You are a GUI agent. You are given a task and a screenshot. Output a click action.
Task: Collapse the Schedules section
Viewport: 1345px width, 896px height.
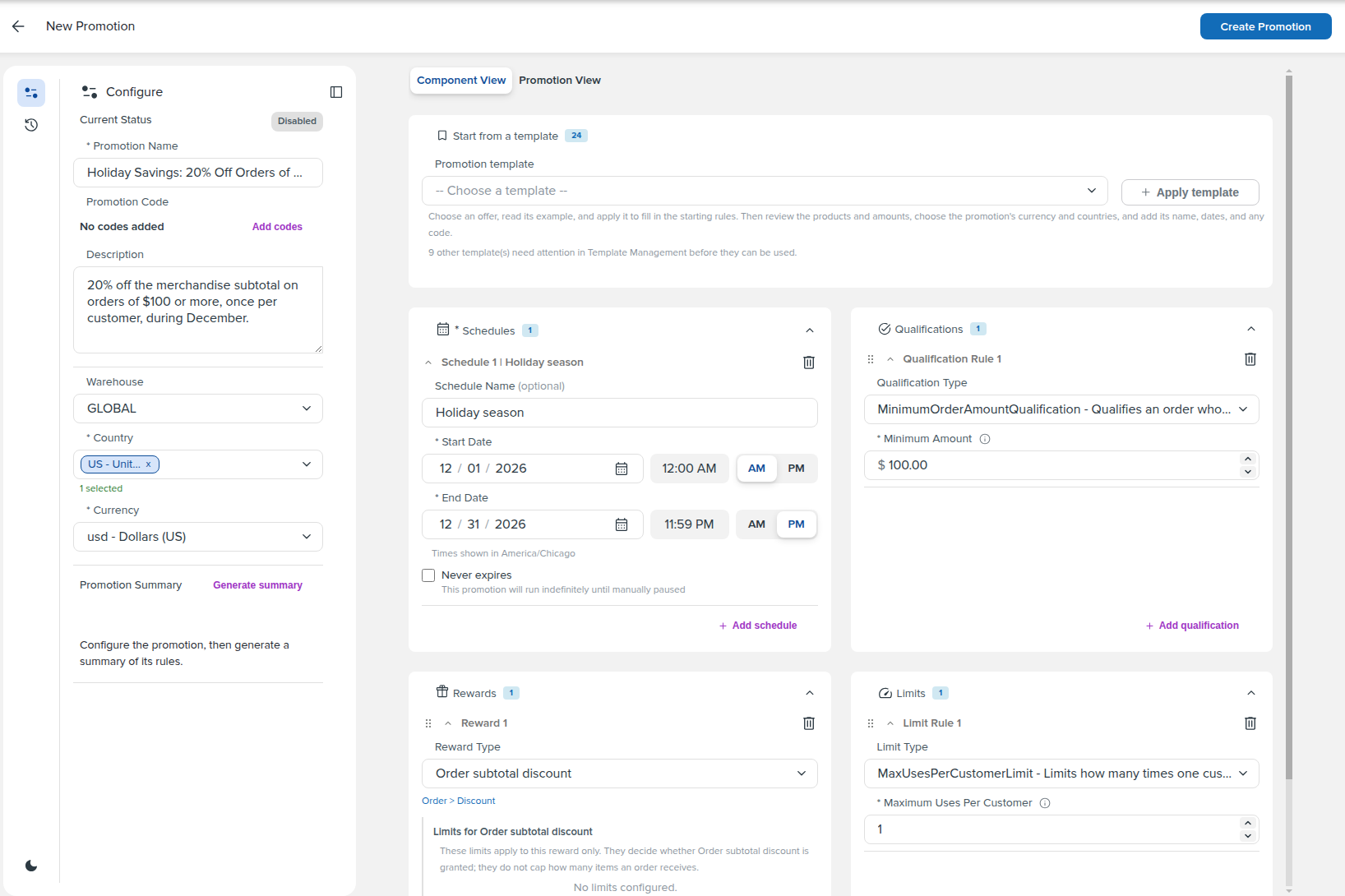[x=810, y=330]
